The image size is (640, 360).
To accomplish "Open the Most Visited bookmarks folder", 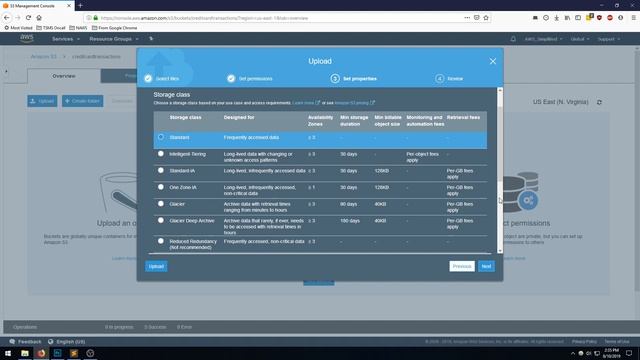I will coord(18,28).
